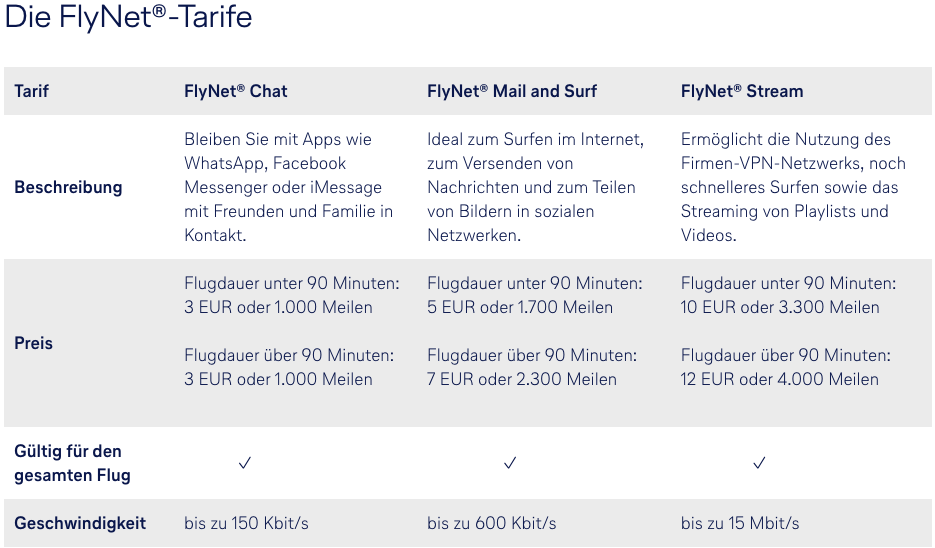Click the checkmark under FlyNet Mail and Surf
This screenshot has height=548, width=935.
[510, 463]
